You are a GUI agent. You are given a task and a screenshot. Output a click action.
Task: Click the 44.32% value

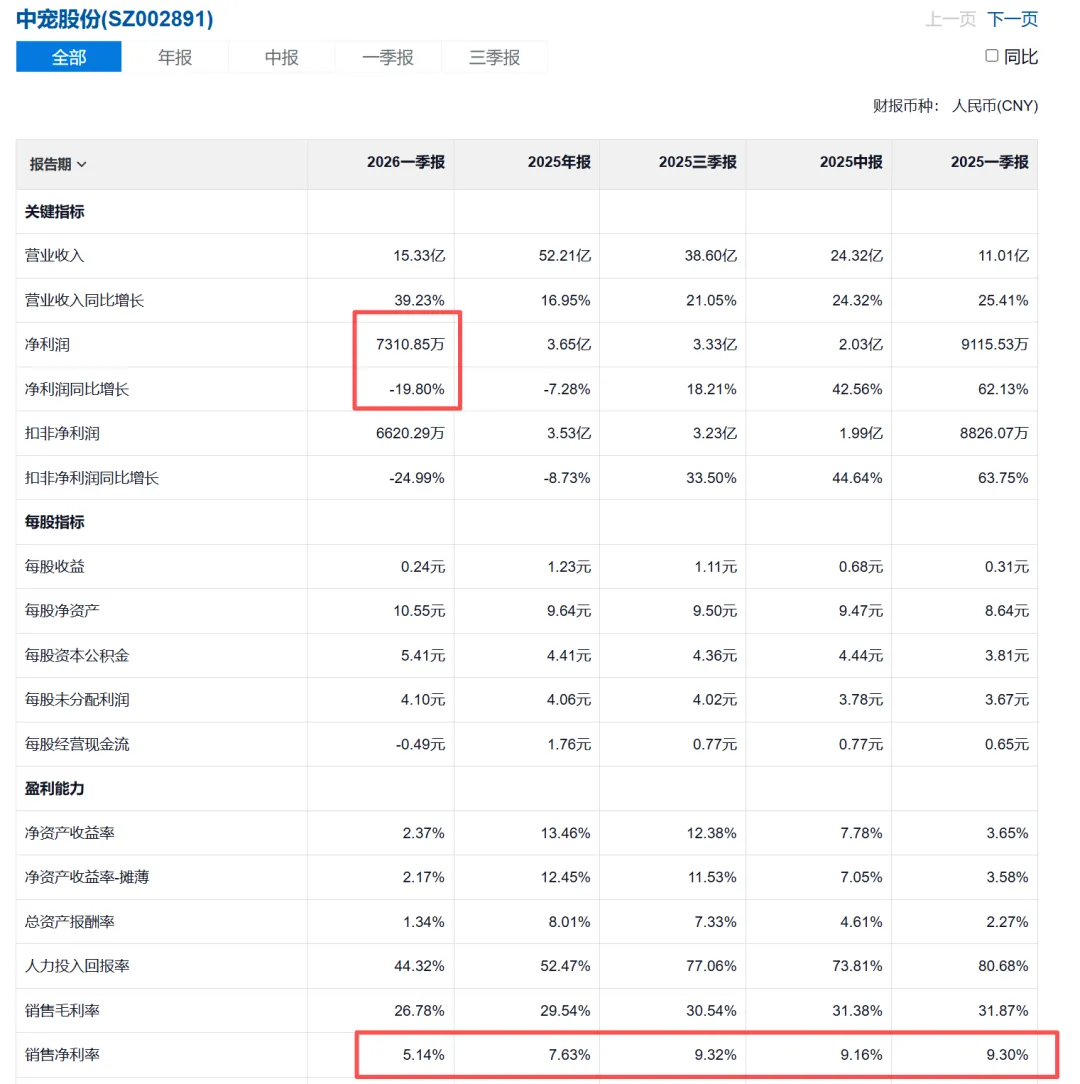[419, 966]
